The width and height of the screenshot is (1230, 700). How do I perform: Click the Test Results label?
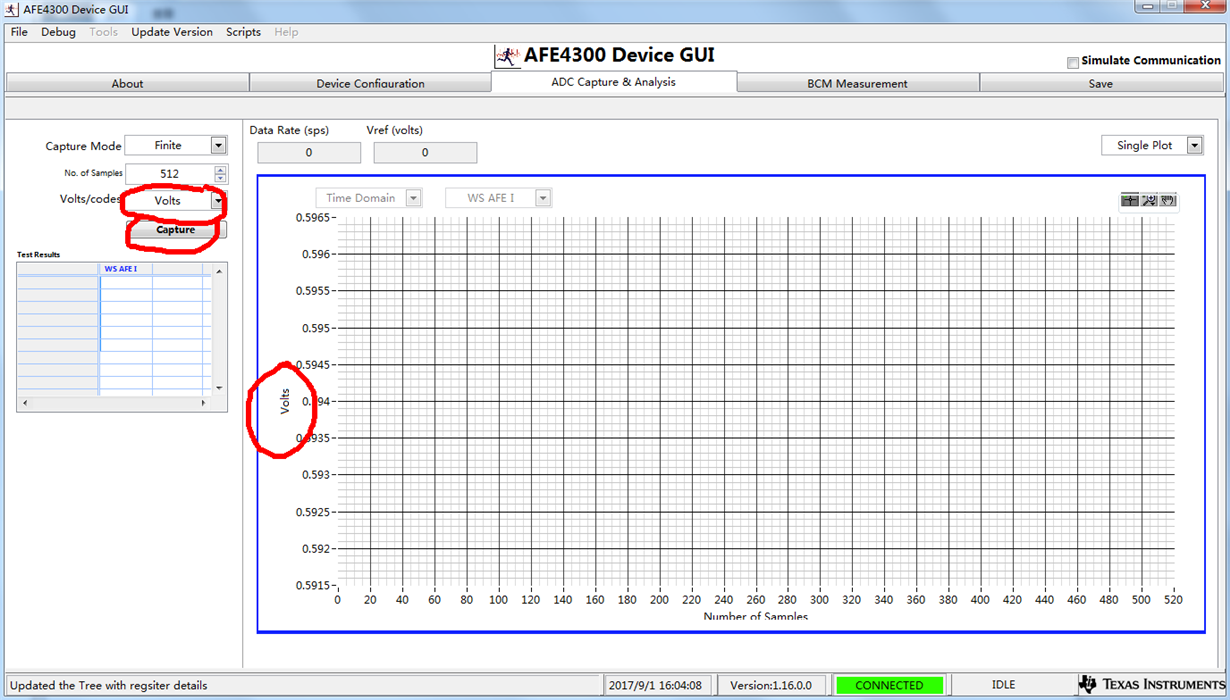coord(38,255)
